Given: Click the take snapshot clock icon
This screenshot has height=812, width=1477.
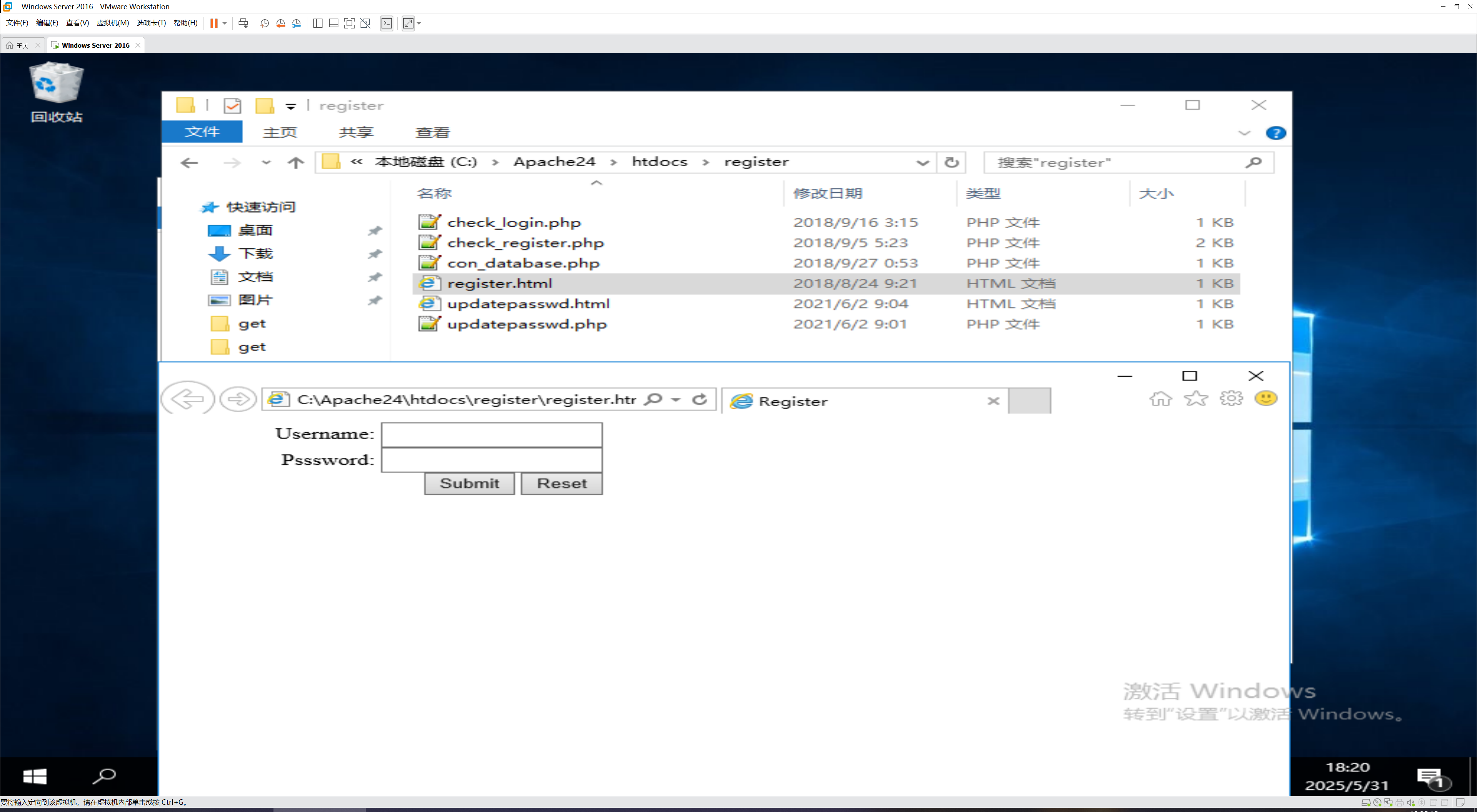Looking at the screenshot, I should (x=264, y=23).
